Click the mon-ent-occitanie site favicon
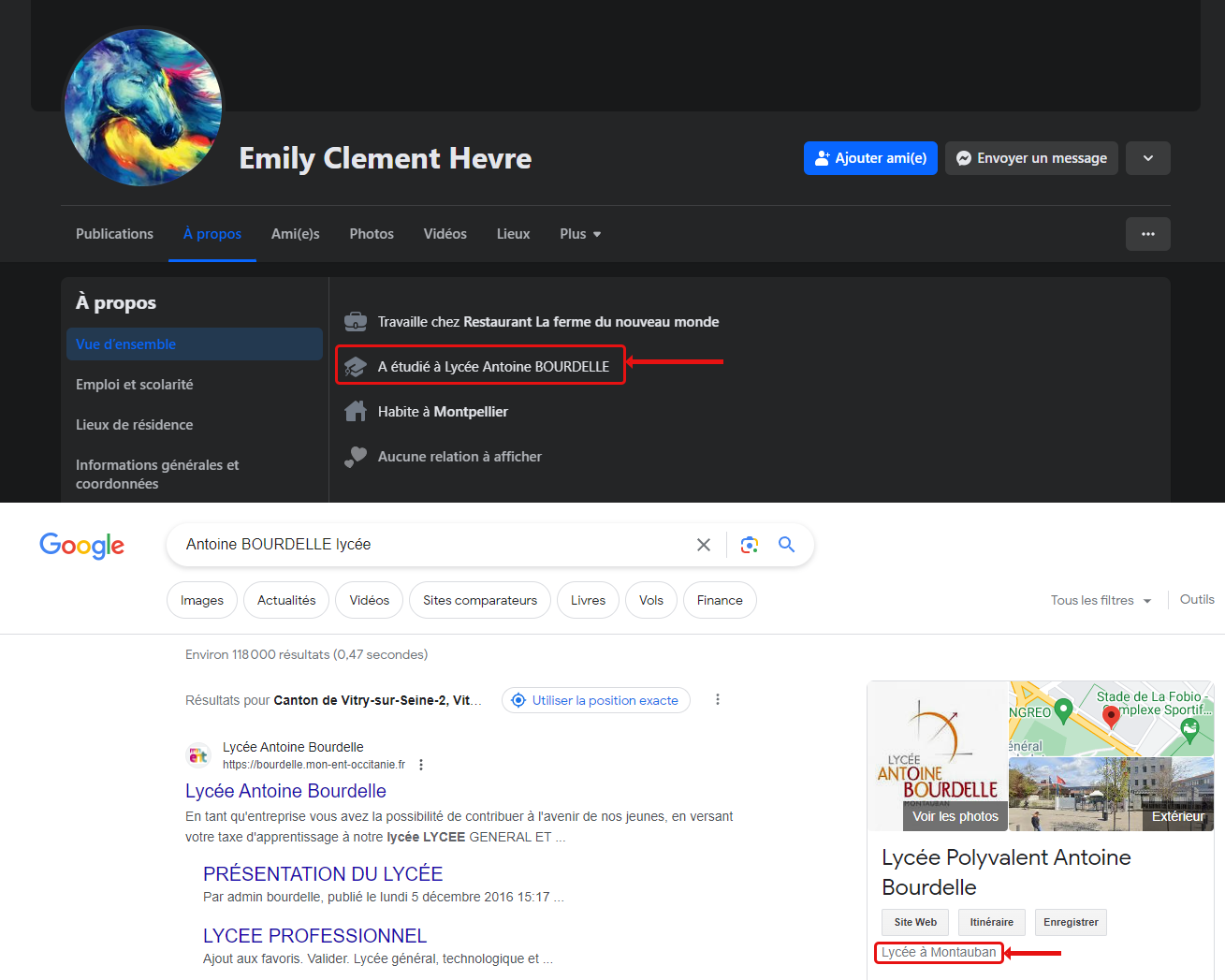1225x980 pixels. click(x=198, y=755)
